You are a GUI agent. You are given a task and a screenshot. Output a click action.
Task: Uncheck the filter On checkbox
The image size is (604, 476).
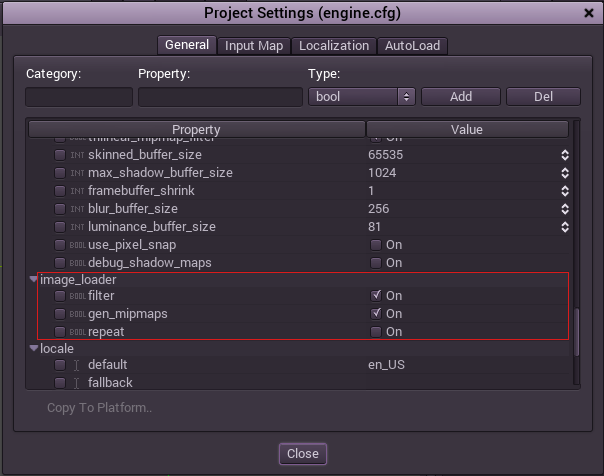tap(376, 296)
